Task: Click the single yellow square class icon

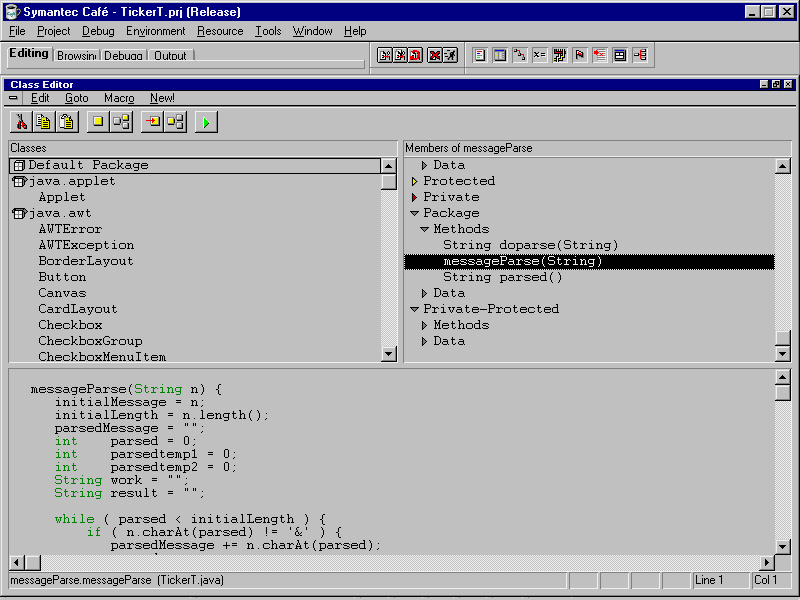Action: 98,122
